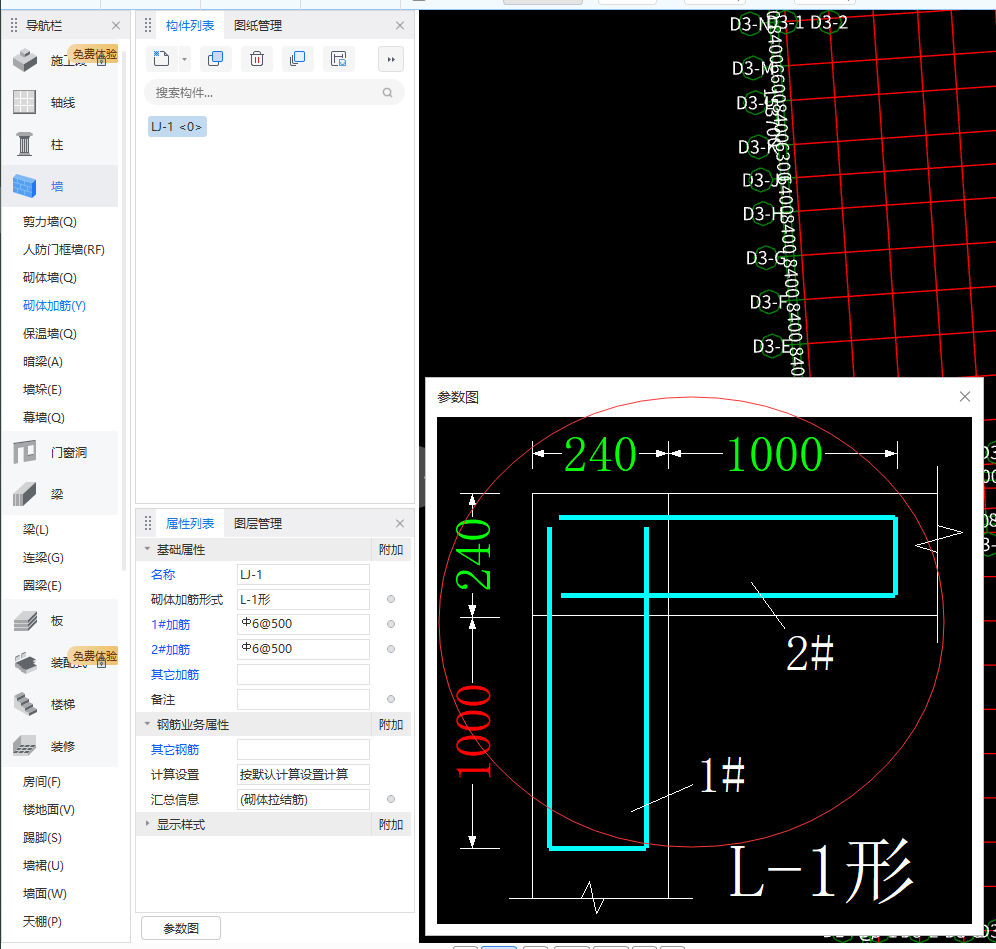996x949 pixels.
Task: Click the red 1000 dimension in 参数图
Action: [x=474, y=731]
